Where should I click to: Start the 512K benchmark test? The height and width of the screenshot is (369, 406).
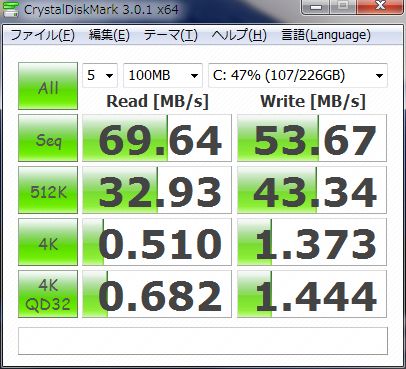point(48,190)
